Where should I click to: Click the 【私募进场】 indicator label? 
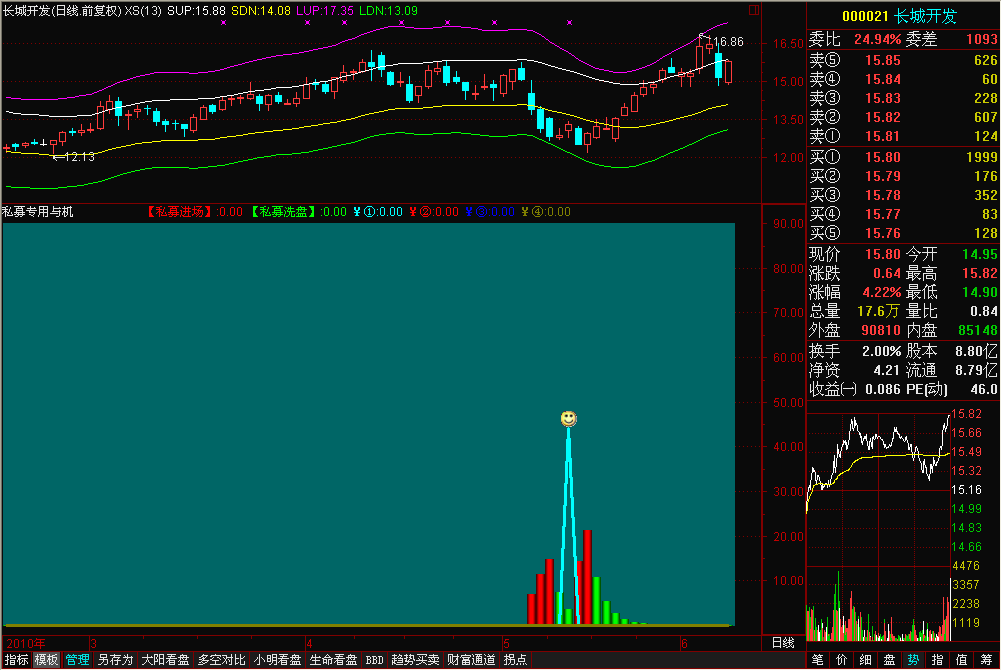click(x=179, y=212)
